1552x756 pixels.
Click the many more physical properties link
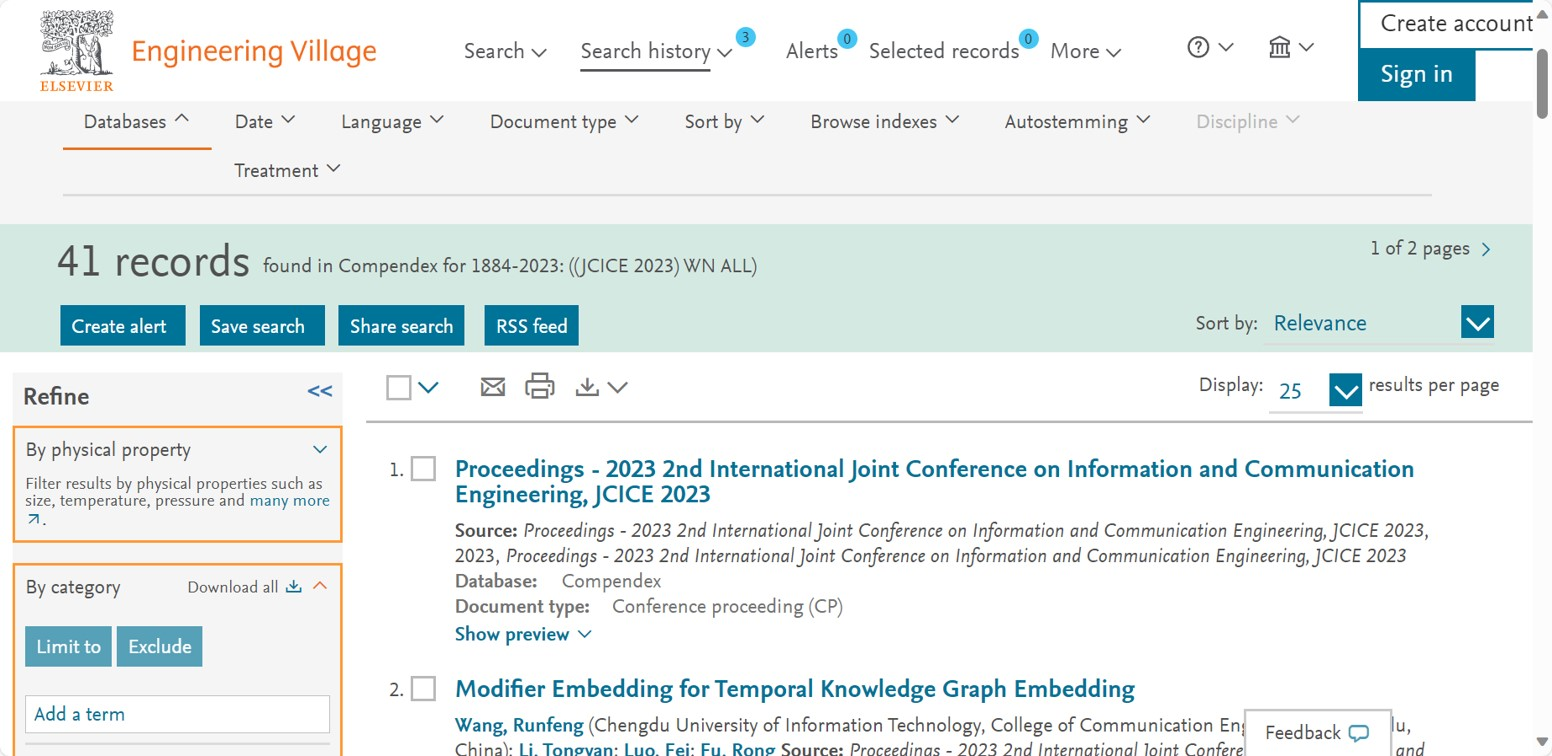pyautogui.click(x=289, y=500)
